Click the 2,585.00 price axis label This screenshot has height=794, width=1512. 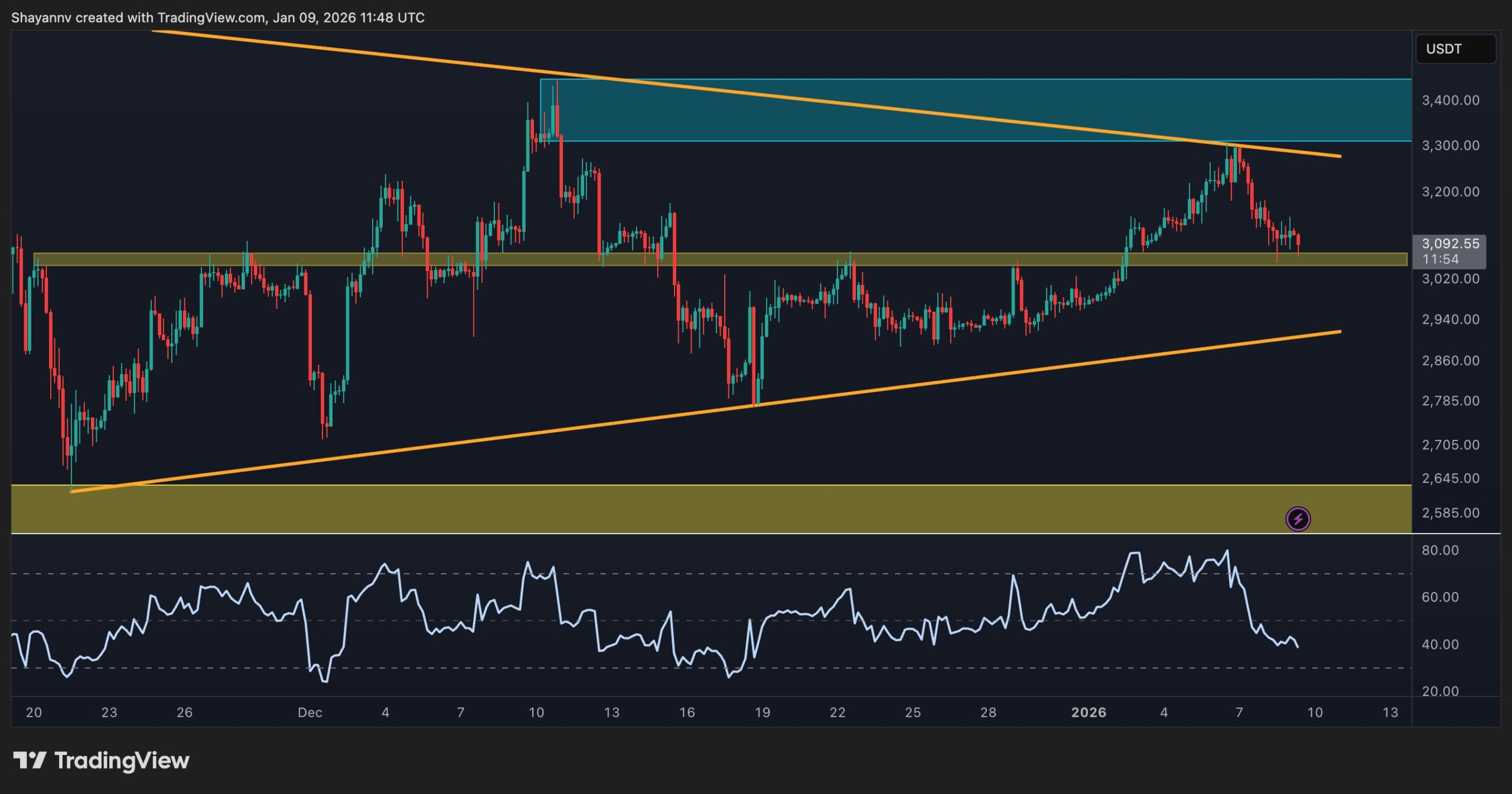[x=1450, y=513]
